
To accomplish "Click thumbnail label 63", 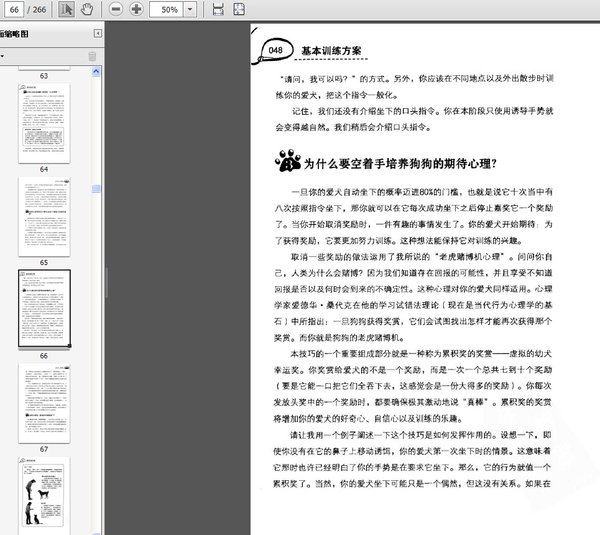I will click(x=44, y=76).
